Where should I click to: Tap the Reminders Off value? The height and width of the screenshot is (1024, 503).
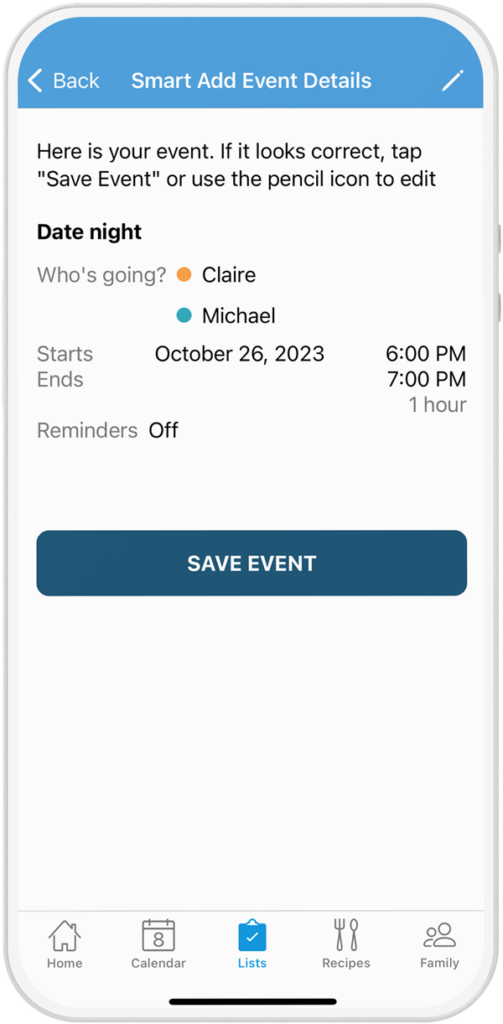163,430
